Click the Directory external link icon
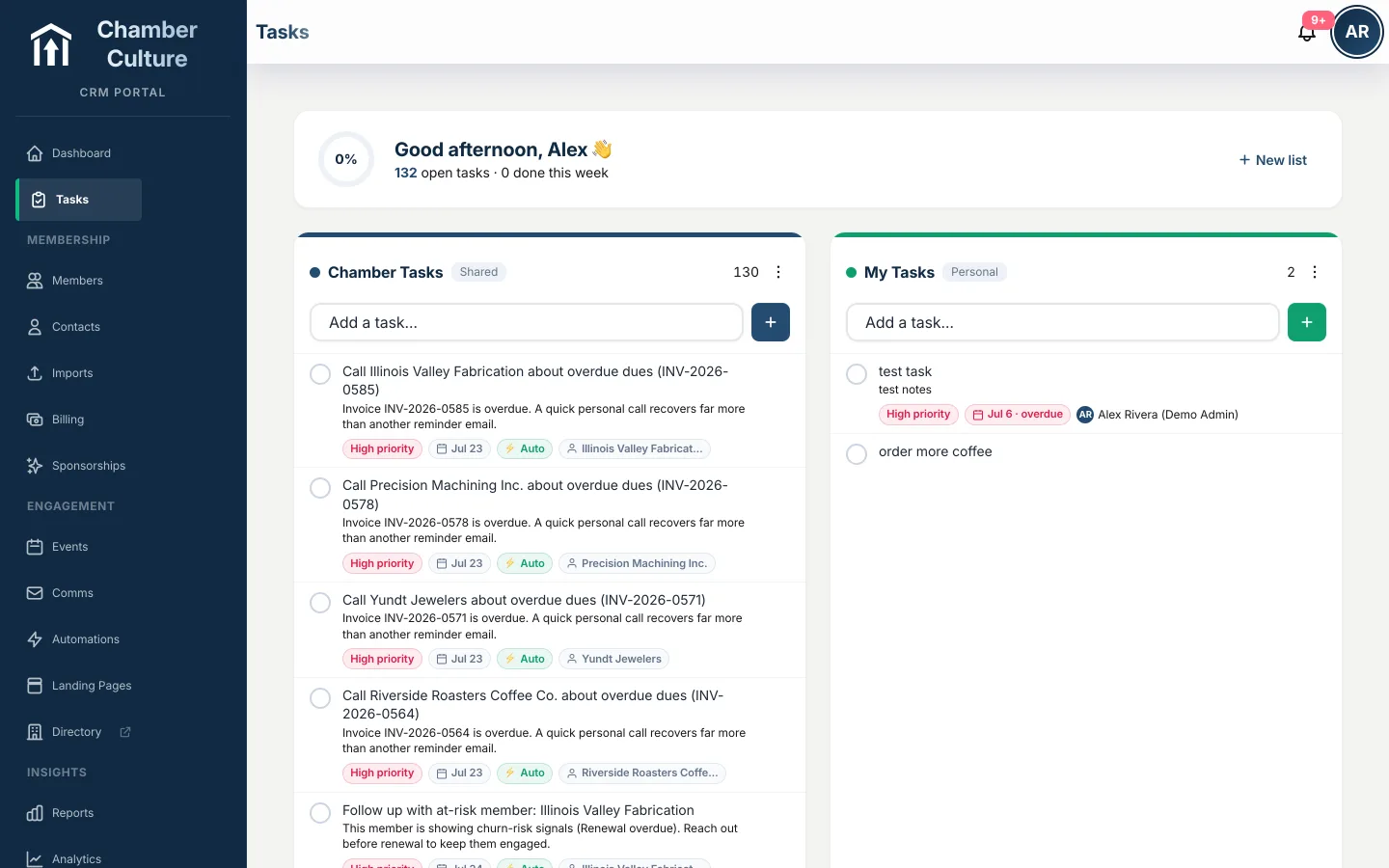The height and width of the screenshot is (868, 1389). point(125,732)
